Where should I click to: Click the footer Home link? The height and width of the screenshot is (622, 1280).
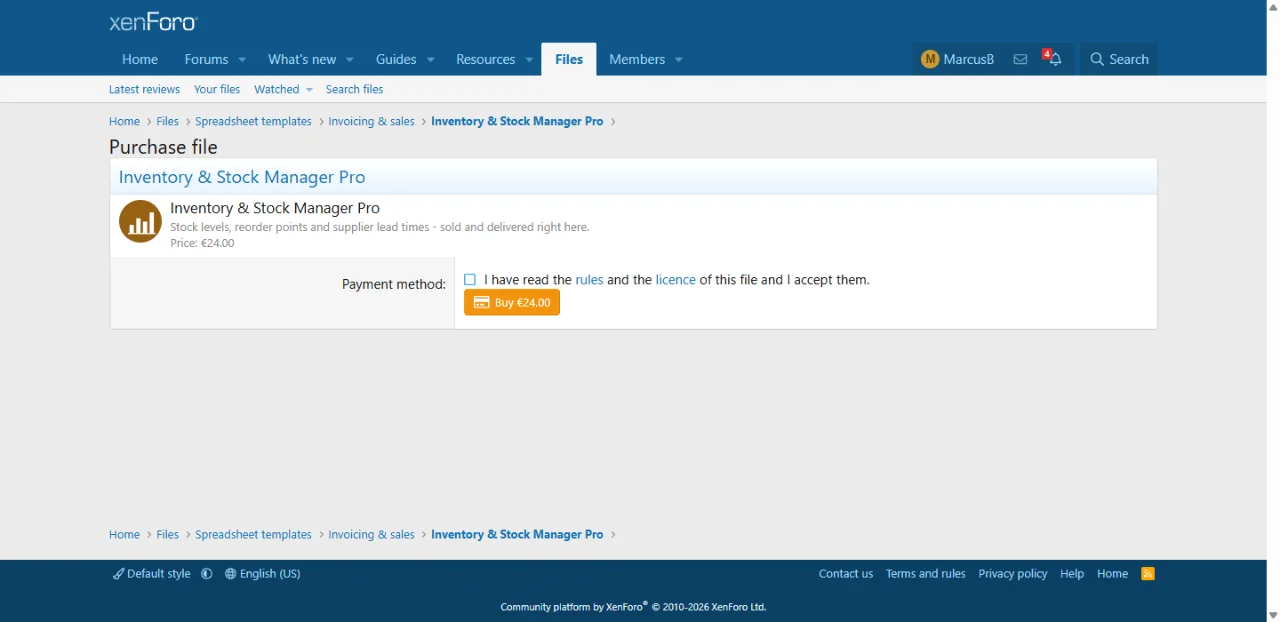(1112, 574)
